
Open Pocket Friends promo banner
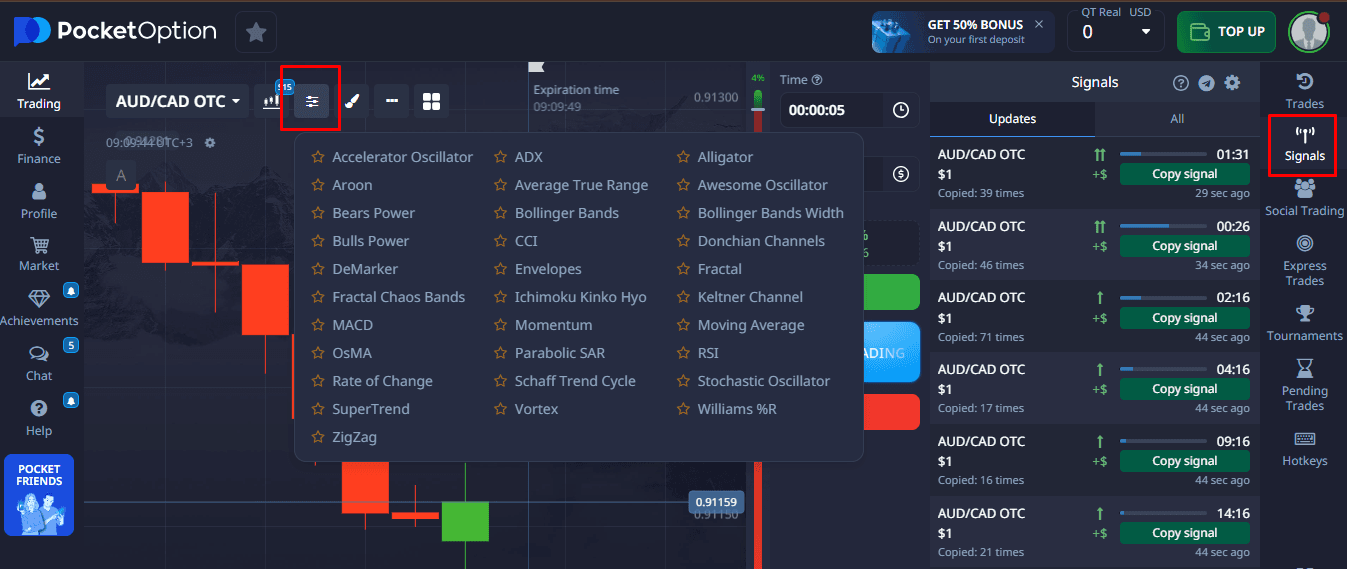click(x=39, y=495)
